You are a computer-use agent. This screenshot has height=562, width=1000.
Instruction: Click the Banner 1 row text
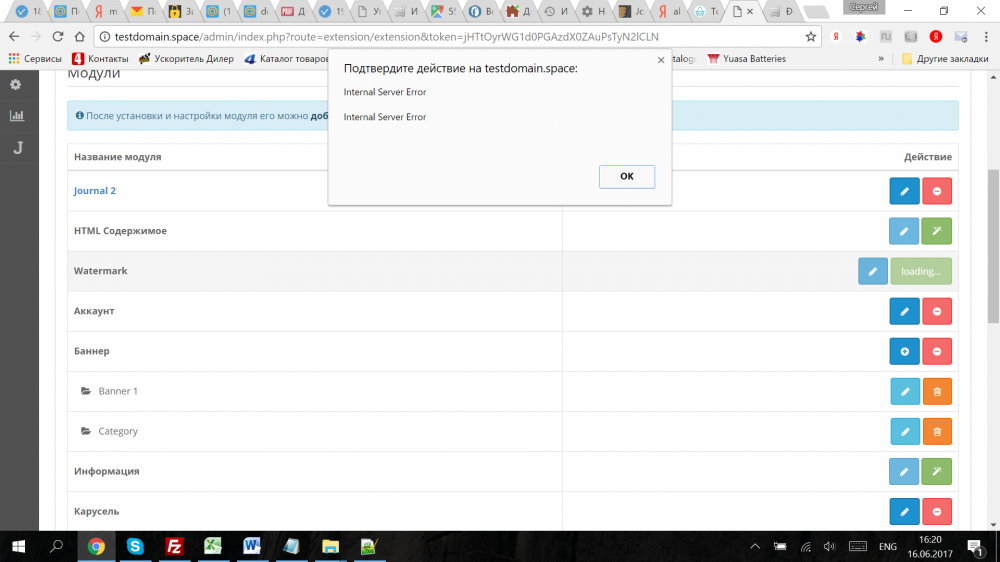coord(118,391)
